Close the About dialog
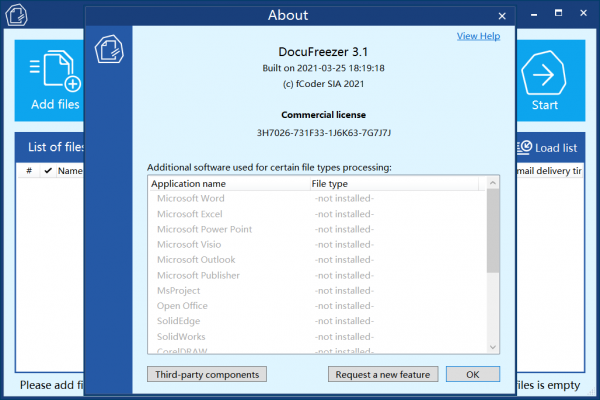 coord(502,16)
